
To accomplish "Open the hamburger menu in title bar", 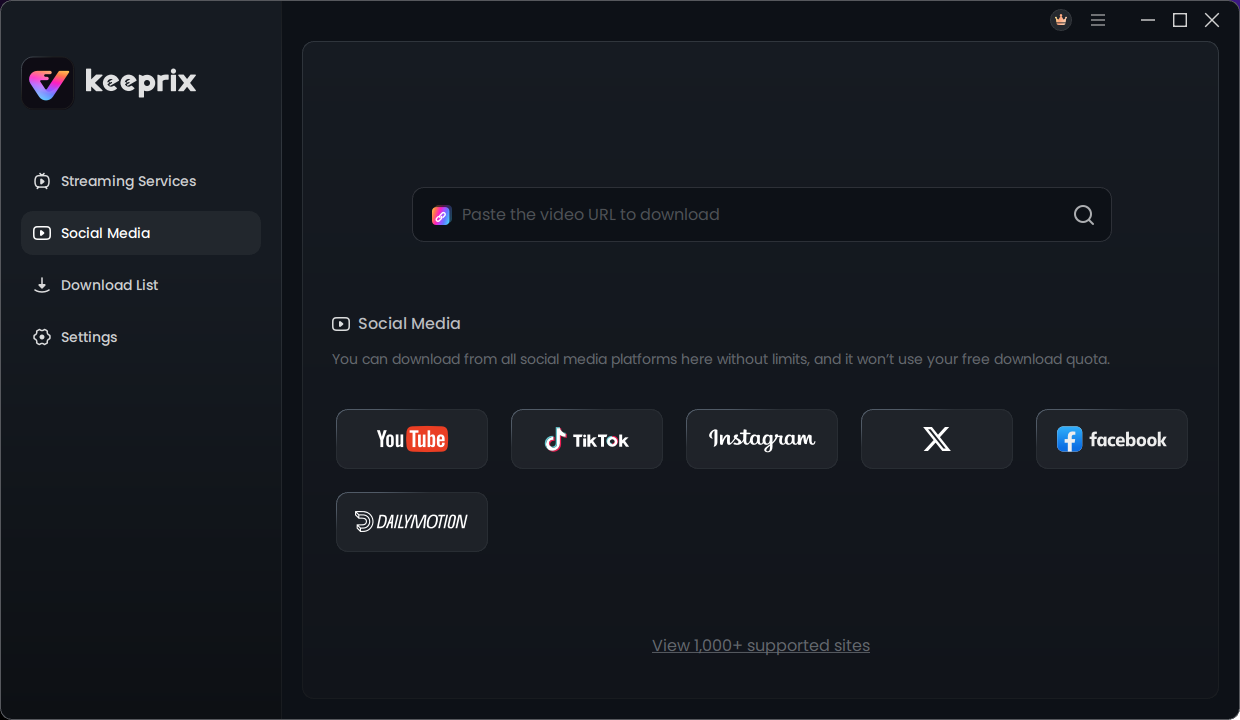I will tap(1098, 20).
